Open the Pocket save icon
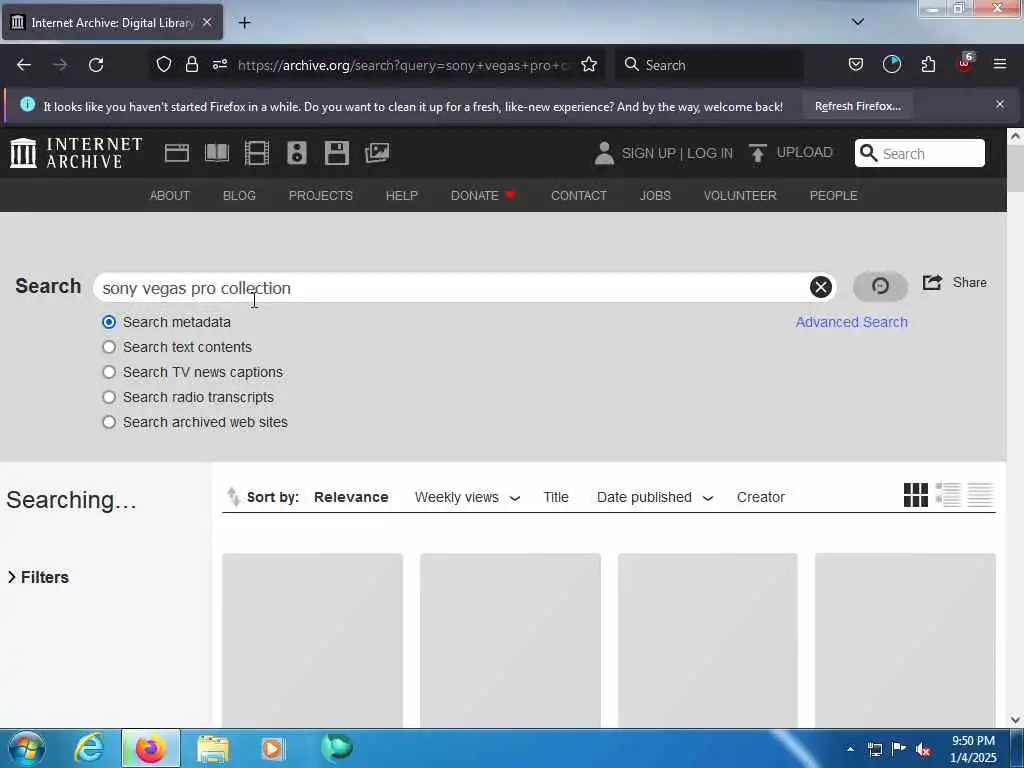1024x768 pixels. point(856,65)
